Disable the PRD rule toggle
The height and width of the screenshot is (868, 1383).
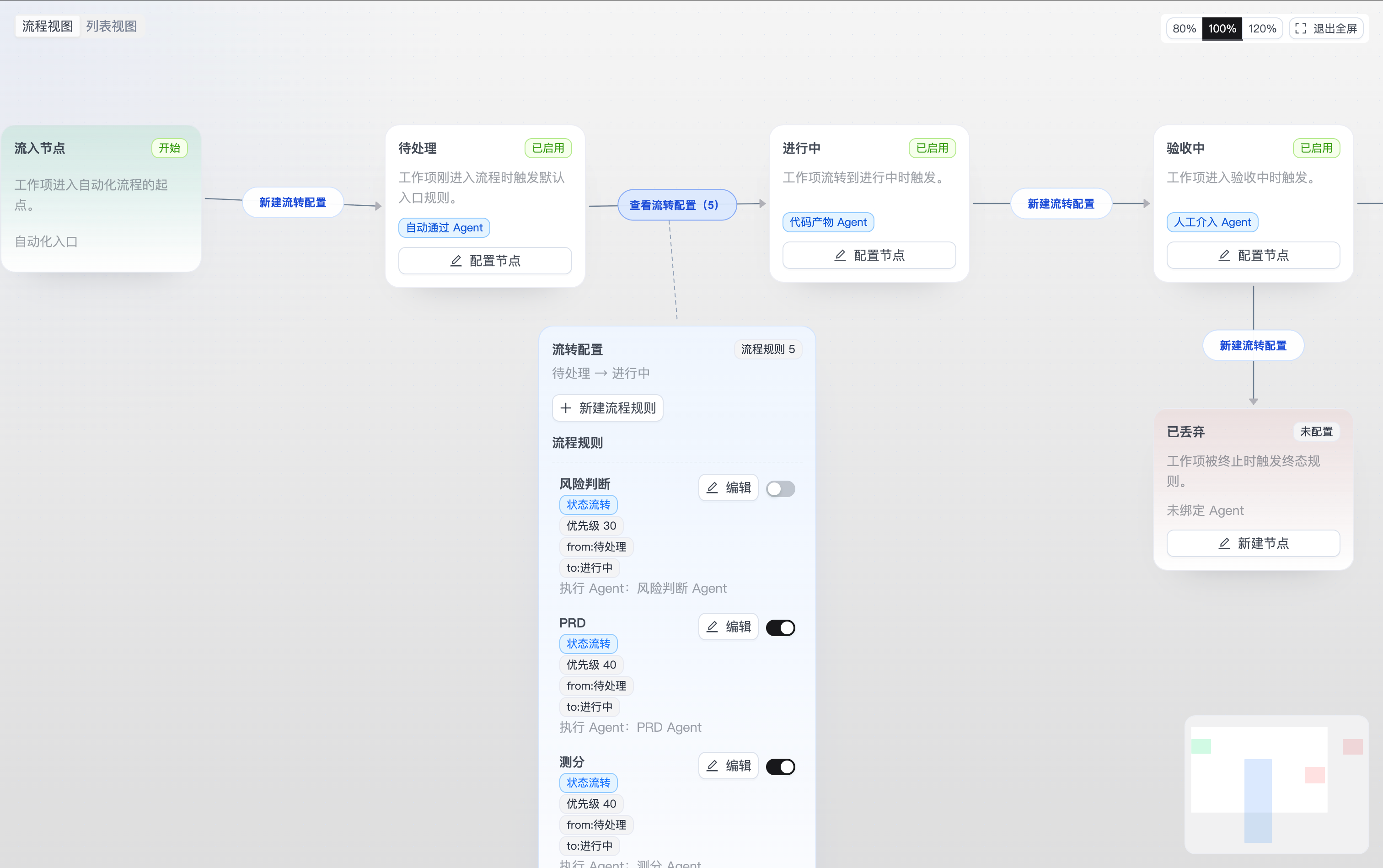pyautogui.click(x=780, y=627)
